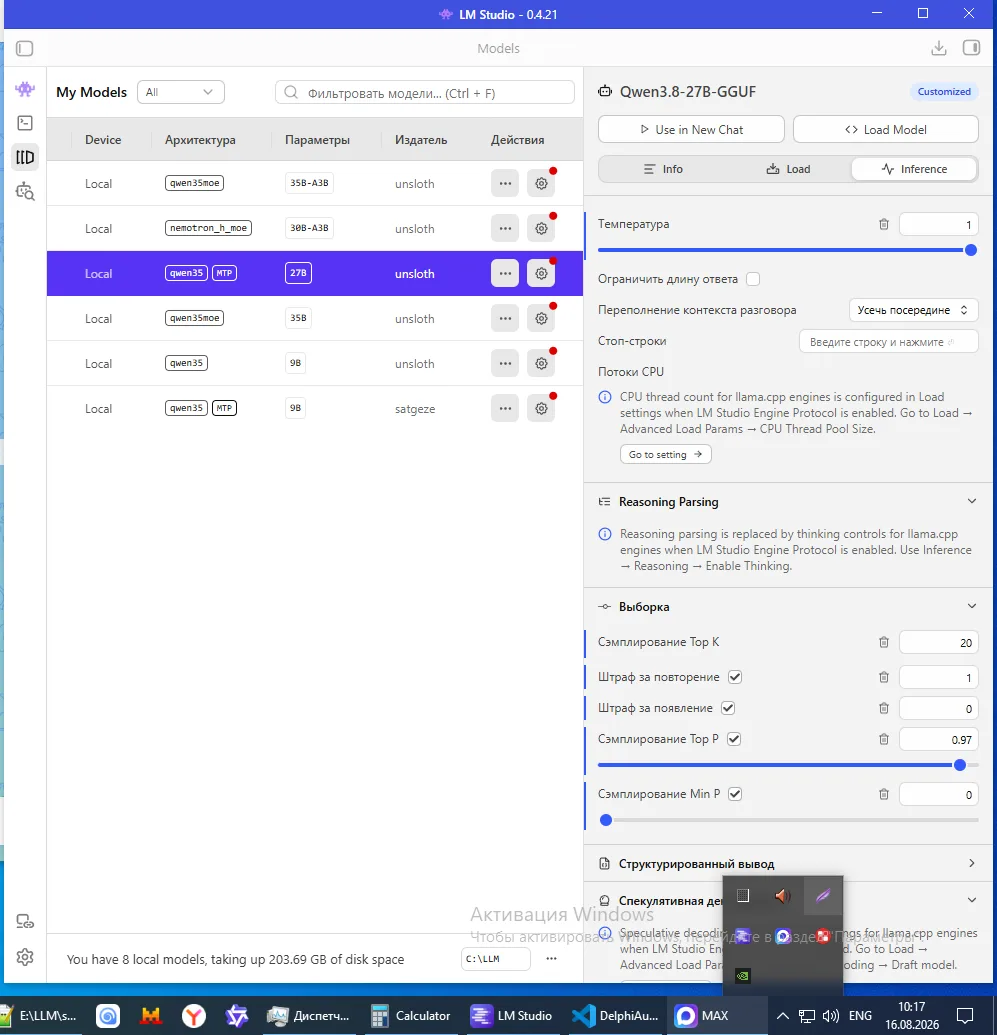Screen dimensions: 997x1035
Task: Adjust the Min P slider handle
Action: click(x=605, y=820)
